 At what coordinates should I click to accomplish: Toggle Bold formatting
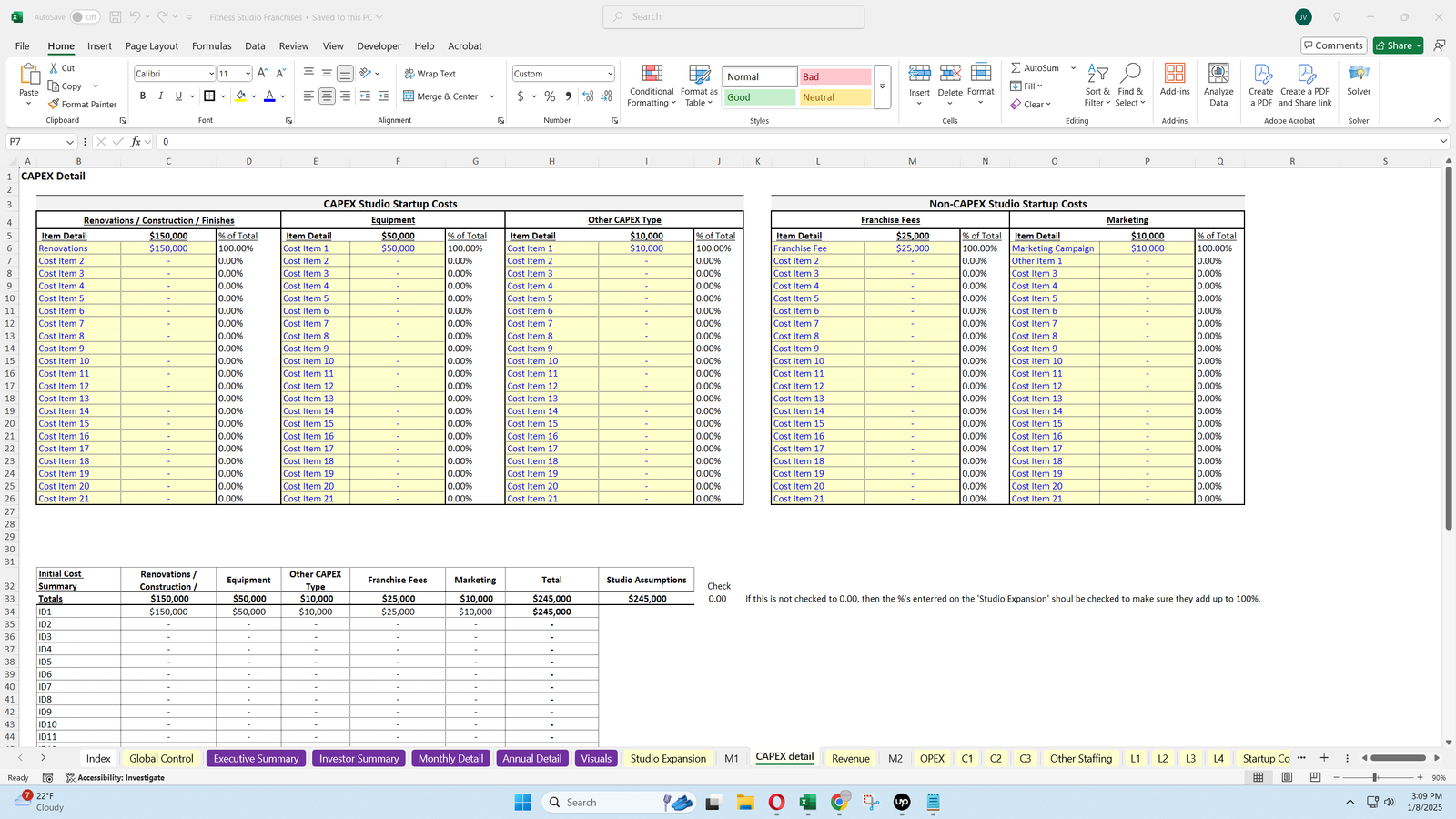click(x=143, y=96)
